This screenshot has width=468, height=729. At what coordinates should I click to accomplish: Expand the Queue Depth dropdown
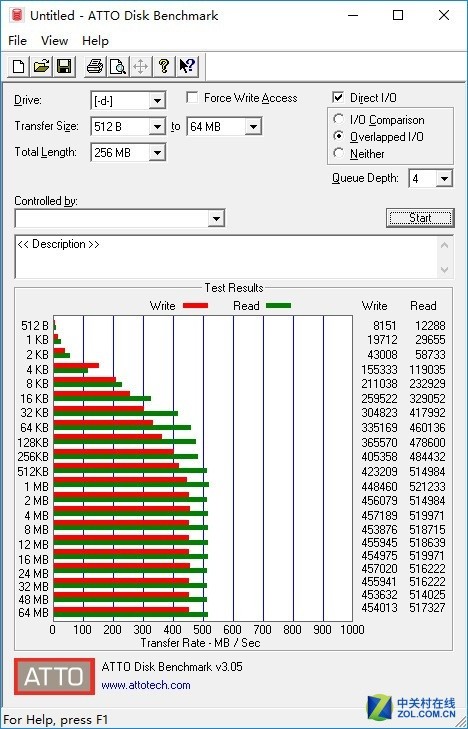coord(444,179)
